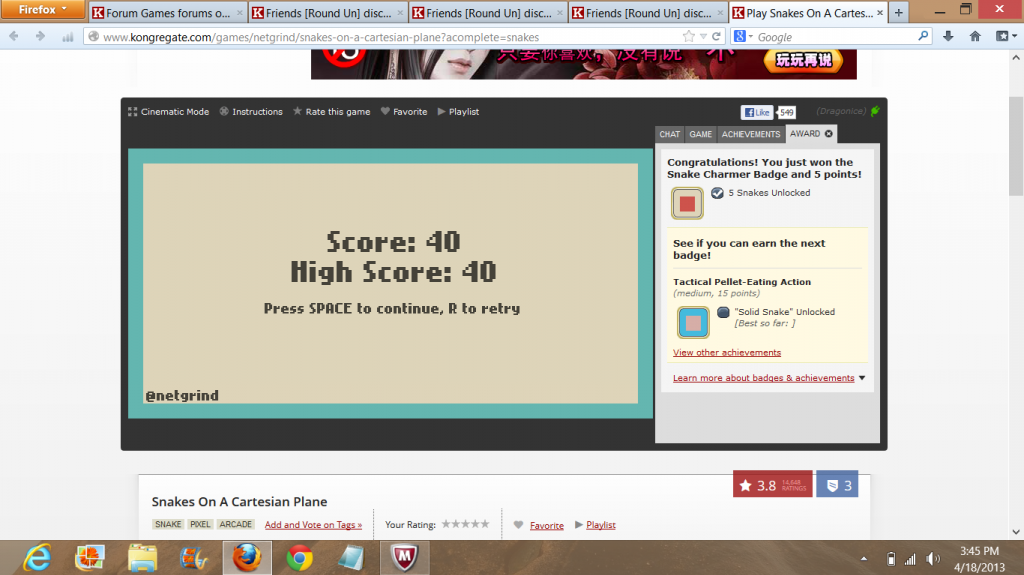Image resolution: width=1024 pixels, height=575 pixels.
Task: Click the game score screen canvas
Action: (x=391, y=284)
